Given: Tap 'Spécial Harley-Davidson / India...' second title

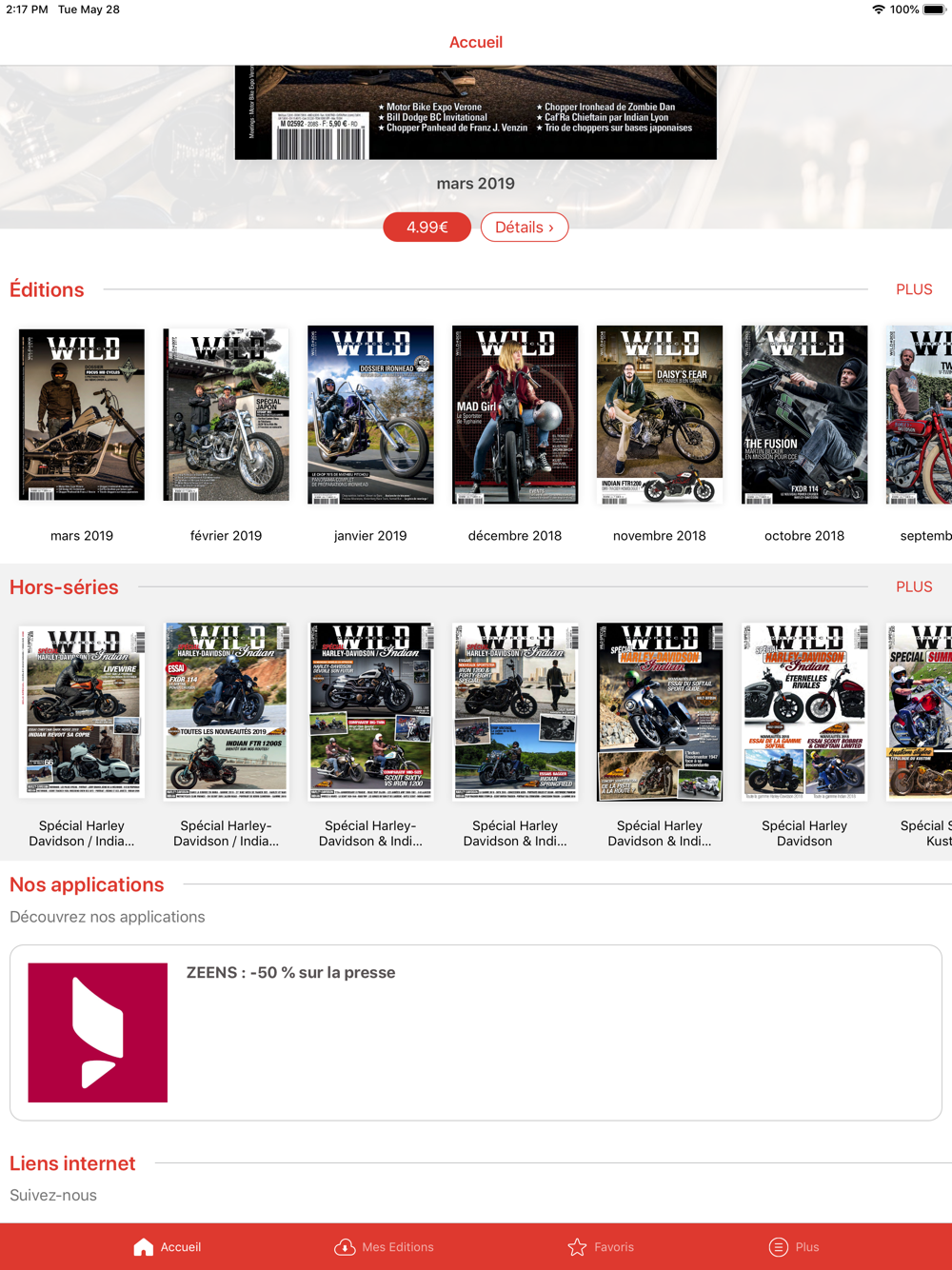Looking at the screenshot, I should point(227,833).
